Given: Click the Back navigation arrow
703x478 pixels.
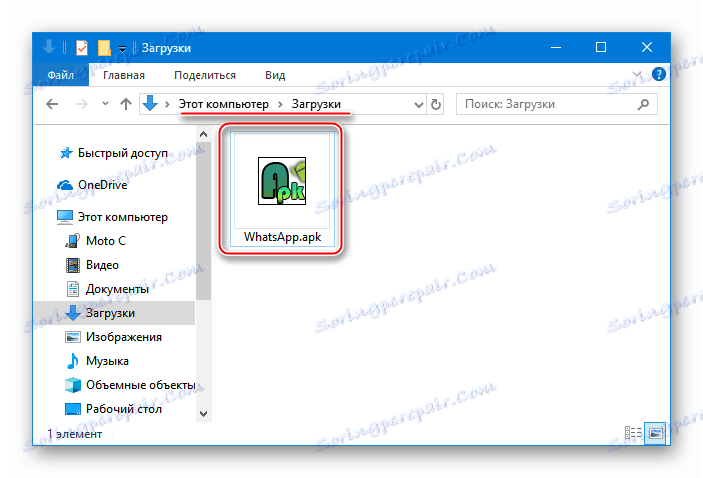Looking at the screenshot, I should tap(52, 104).
